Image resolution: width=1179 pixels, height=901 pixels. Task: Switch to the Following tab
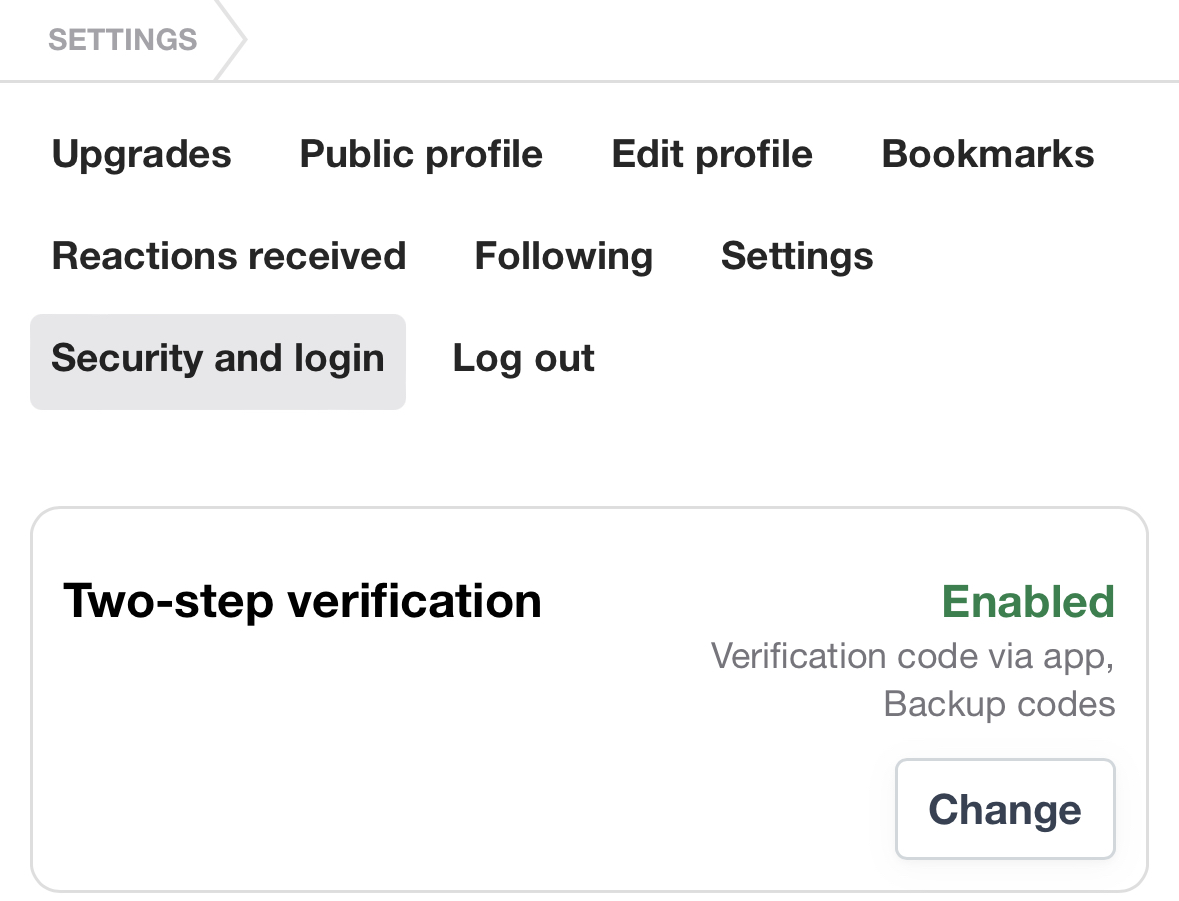tap(563, 256)
